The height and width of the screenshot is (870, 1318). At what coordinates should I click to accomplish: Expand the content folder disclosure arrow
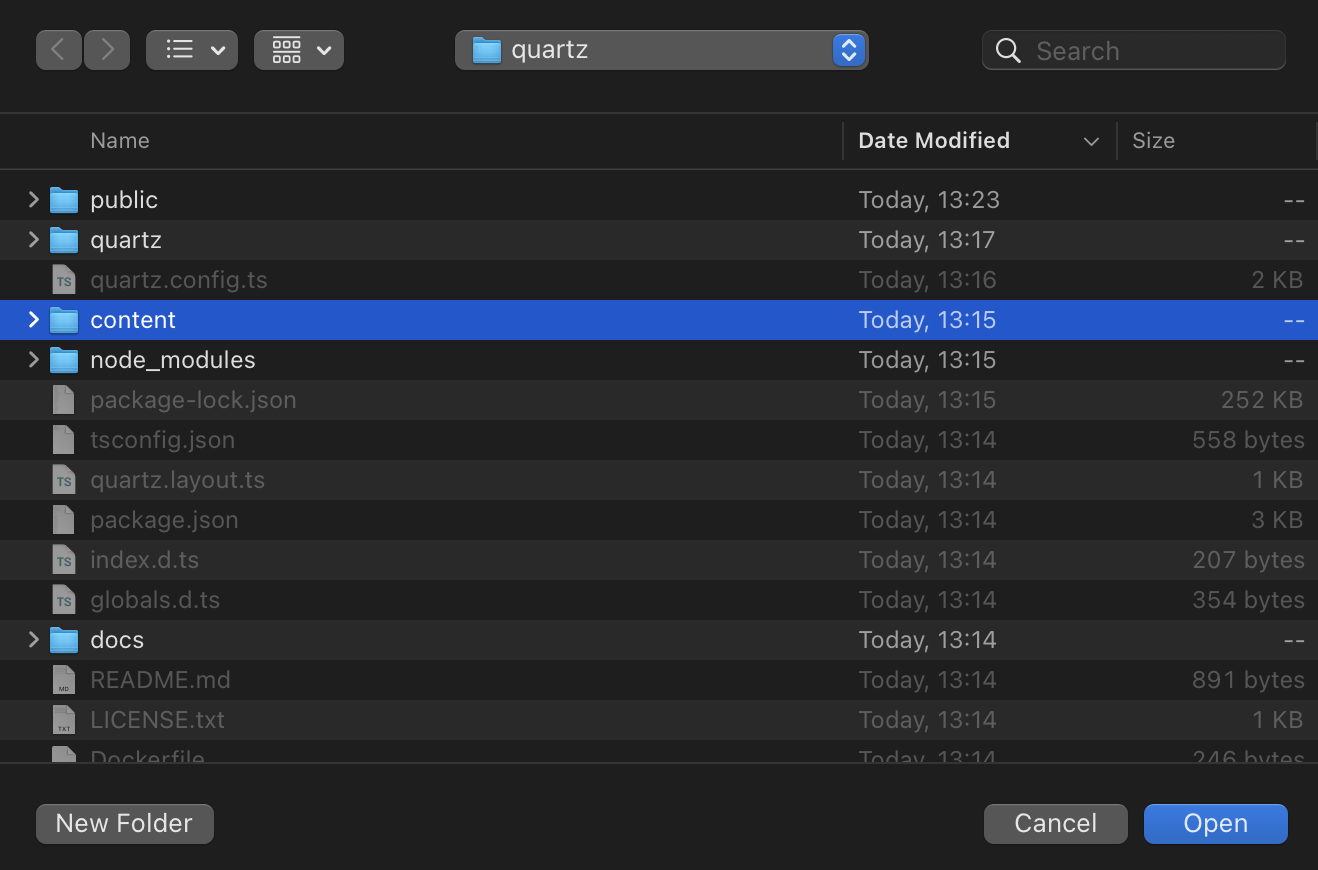34,320
